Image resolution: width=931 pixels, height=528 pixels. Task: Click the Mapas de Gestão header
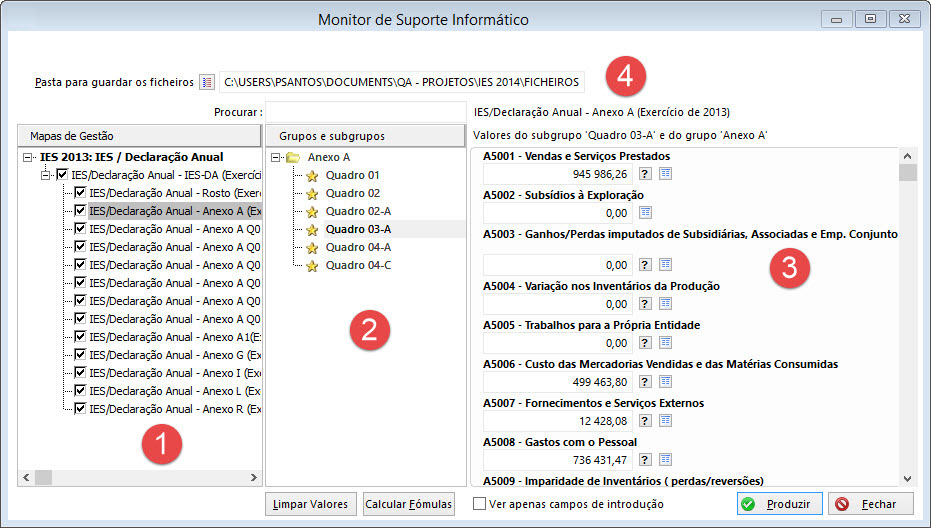click(x=139, y=136)
